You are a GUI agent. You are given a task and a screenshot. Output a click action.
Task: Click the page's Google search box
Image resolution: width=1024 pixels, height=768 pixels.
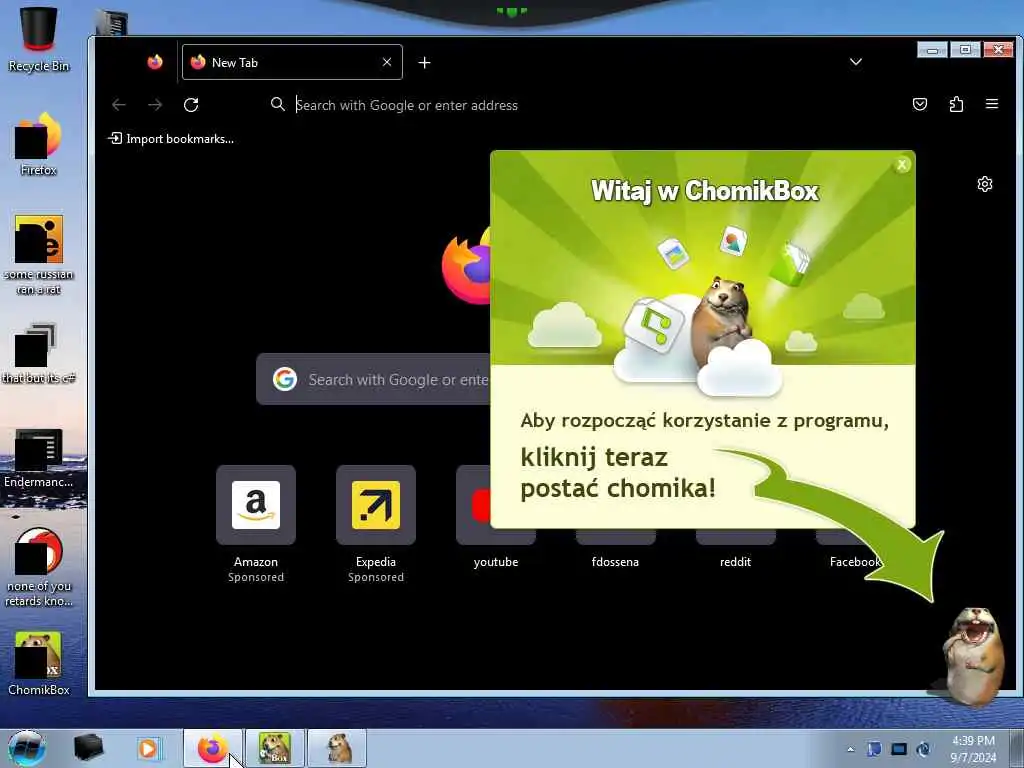[374, 379]
